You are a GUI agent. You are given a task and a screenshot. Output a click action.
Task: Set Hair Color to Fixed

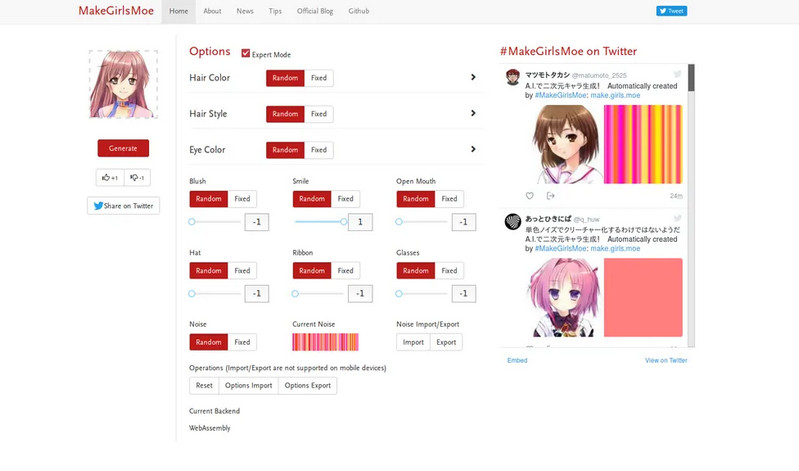[319, 78]
